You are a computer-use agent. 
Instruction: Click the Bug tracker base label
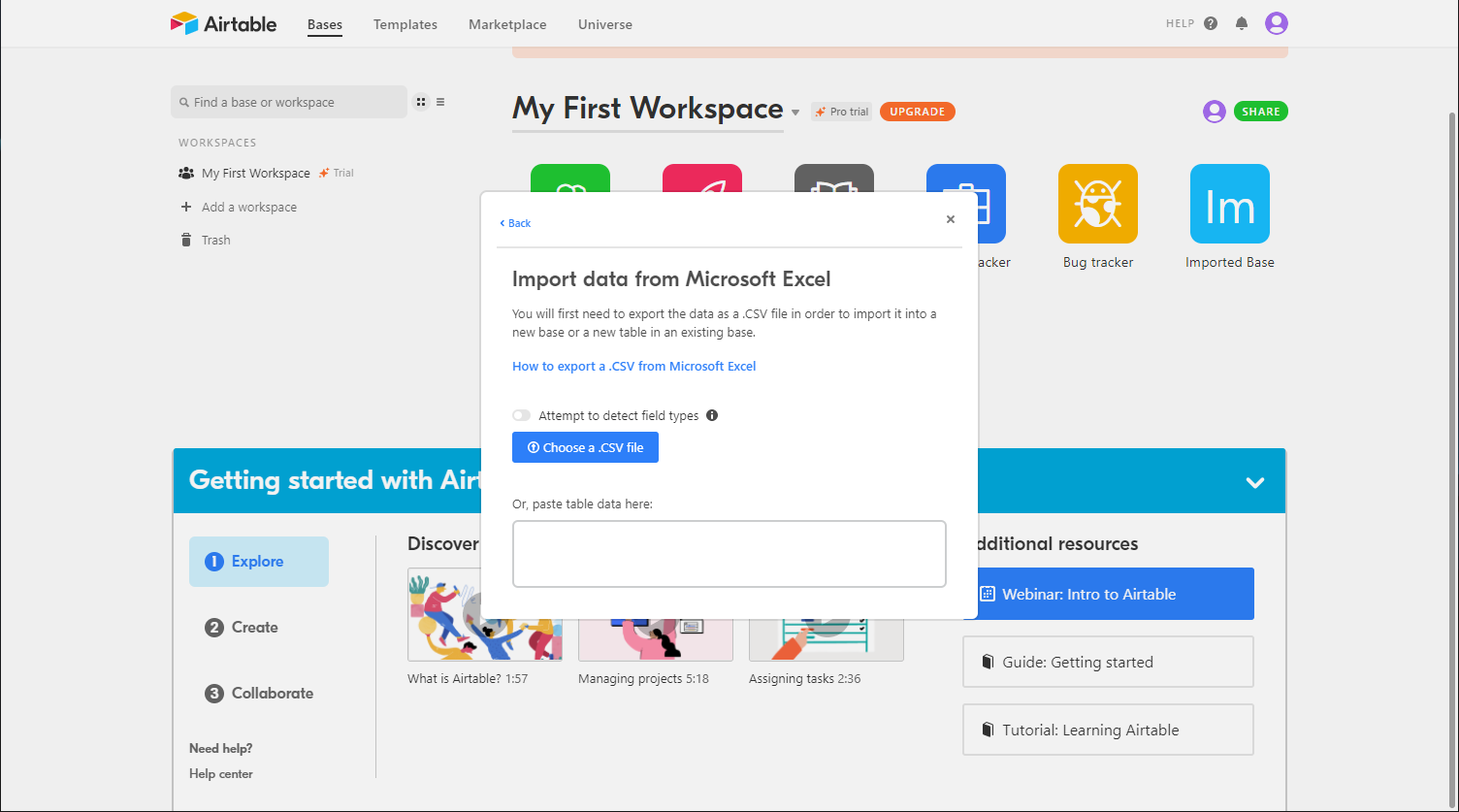click(1098, 262)
